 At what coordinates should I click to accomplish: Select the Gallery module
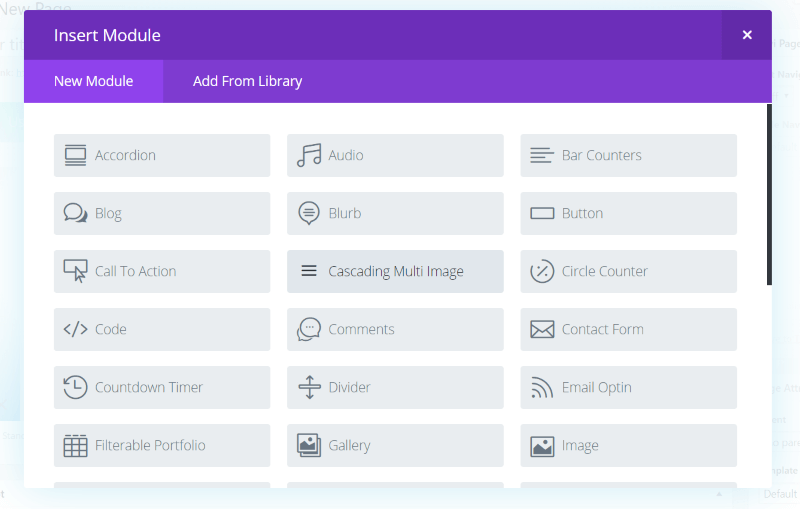click(x=395, y=445)
